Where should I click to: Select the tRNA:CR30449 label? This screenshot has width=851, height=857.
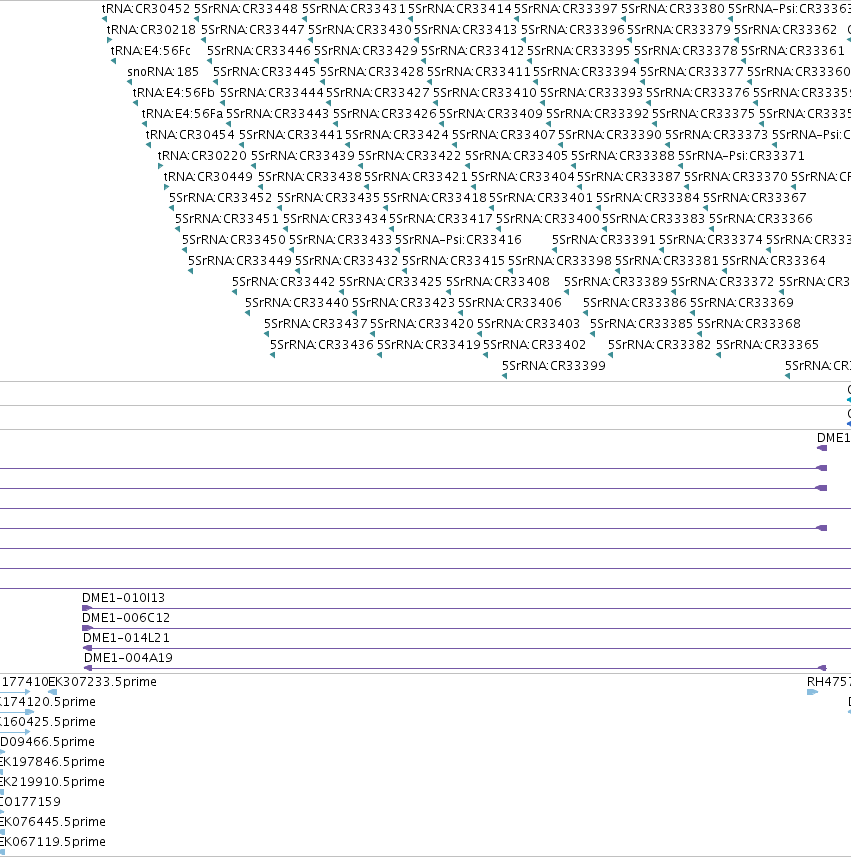pos(208,177)
